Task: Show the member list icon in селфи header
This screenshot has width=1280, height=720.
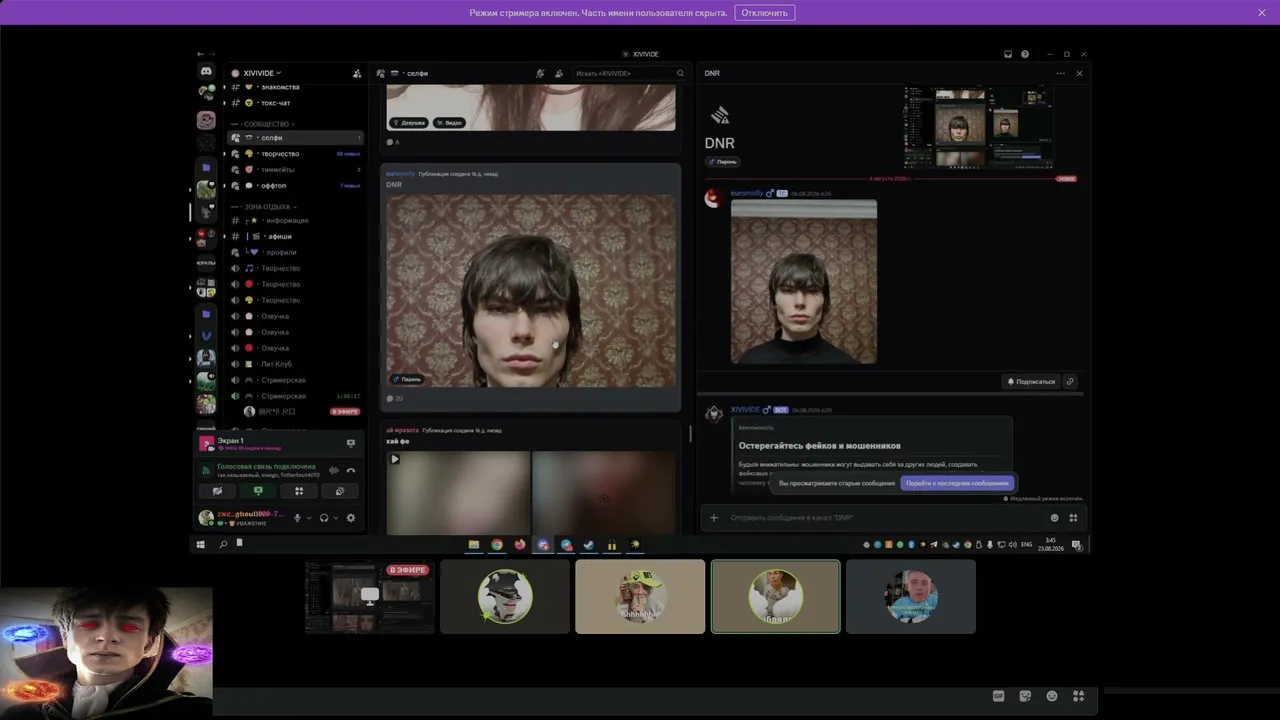Action: point(559,73)
